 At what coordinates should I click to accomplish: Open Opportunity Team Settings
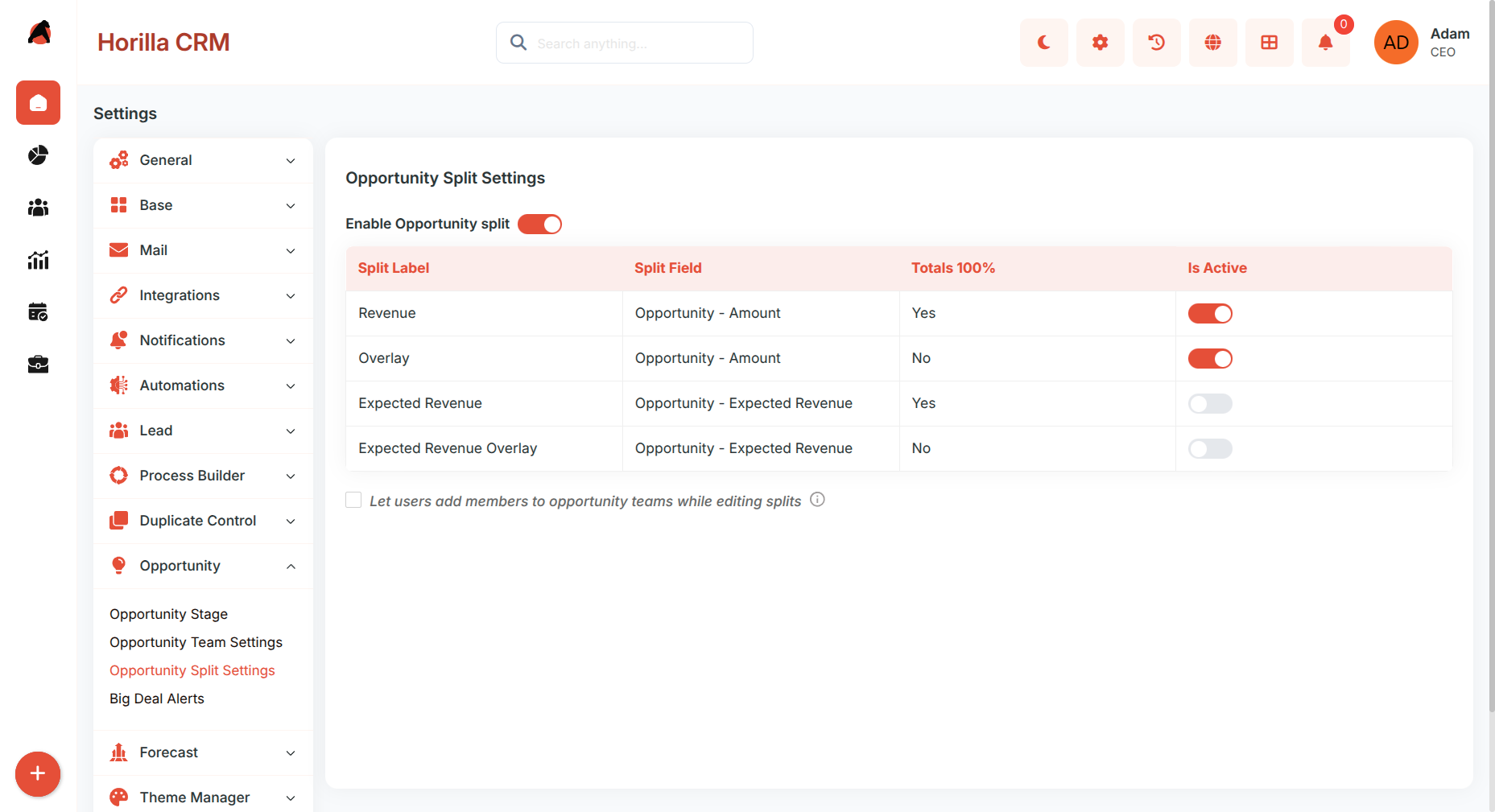(196, 642)
